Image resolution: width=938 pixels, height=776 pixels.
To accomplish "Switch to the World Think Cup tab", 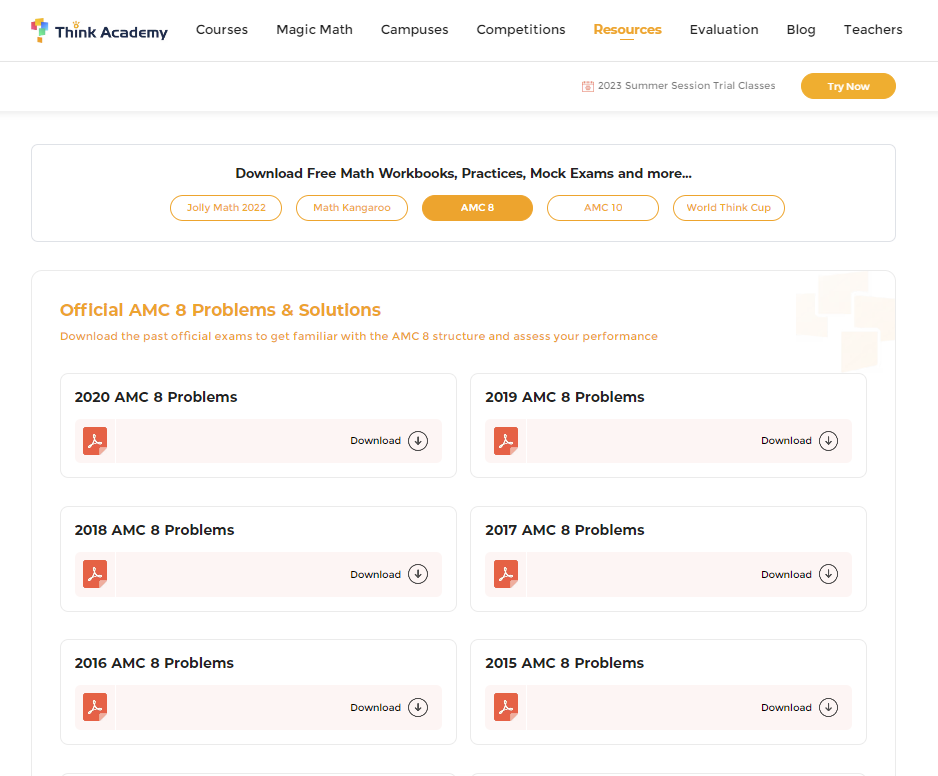I will (729, 208).
